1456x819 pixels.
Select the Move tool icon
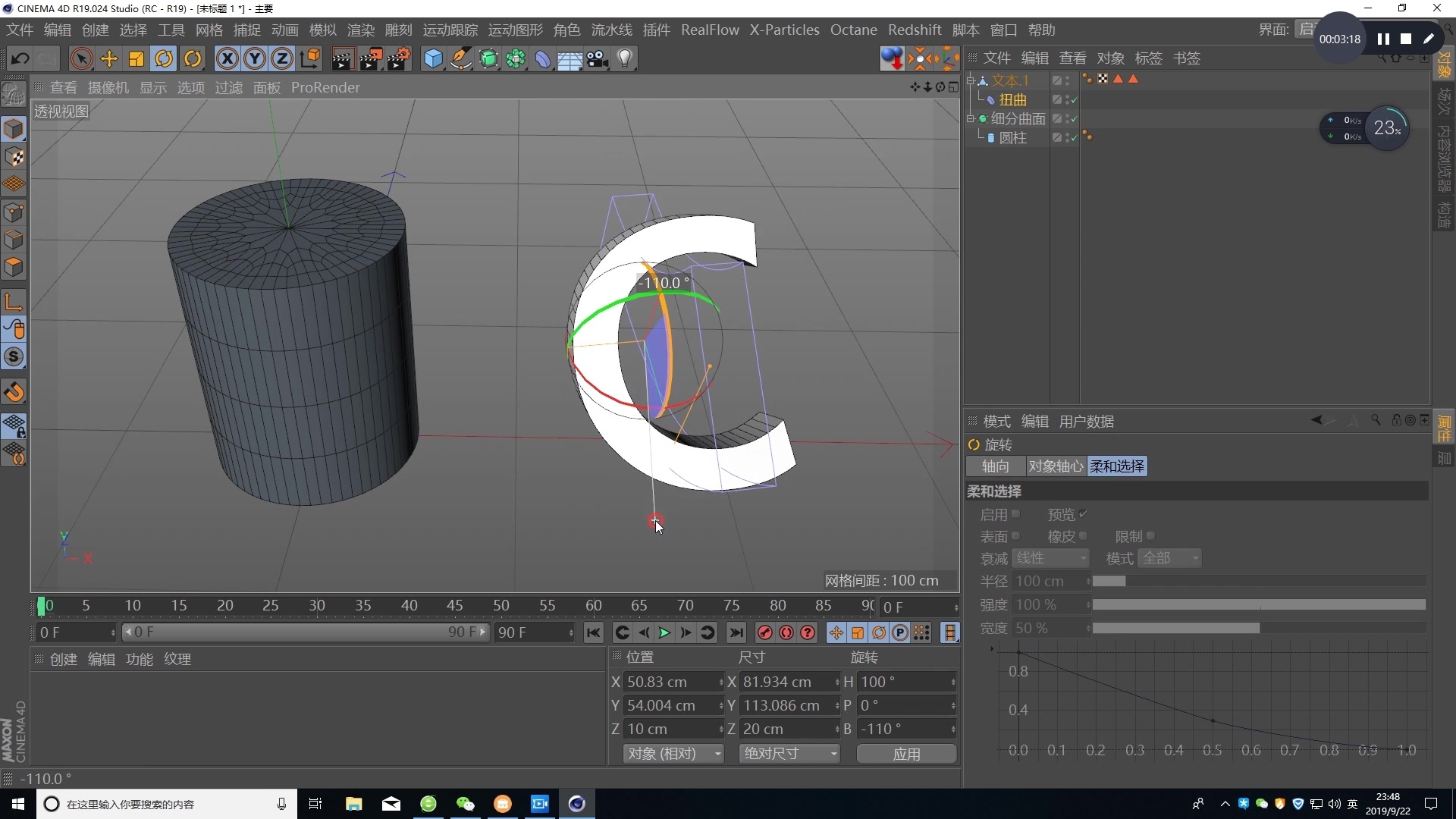109,58
